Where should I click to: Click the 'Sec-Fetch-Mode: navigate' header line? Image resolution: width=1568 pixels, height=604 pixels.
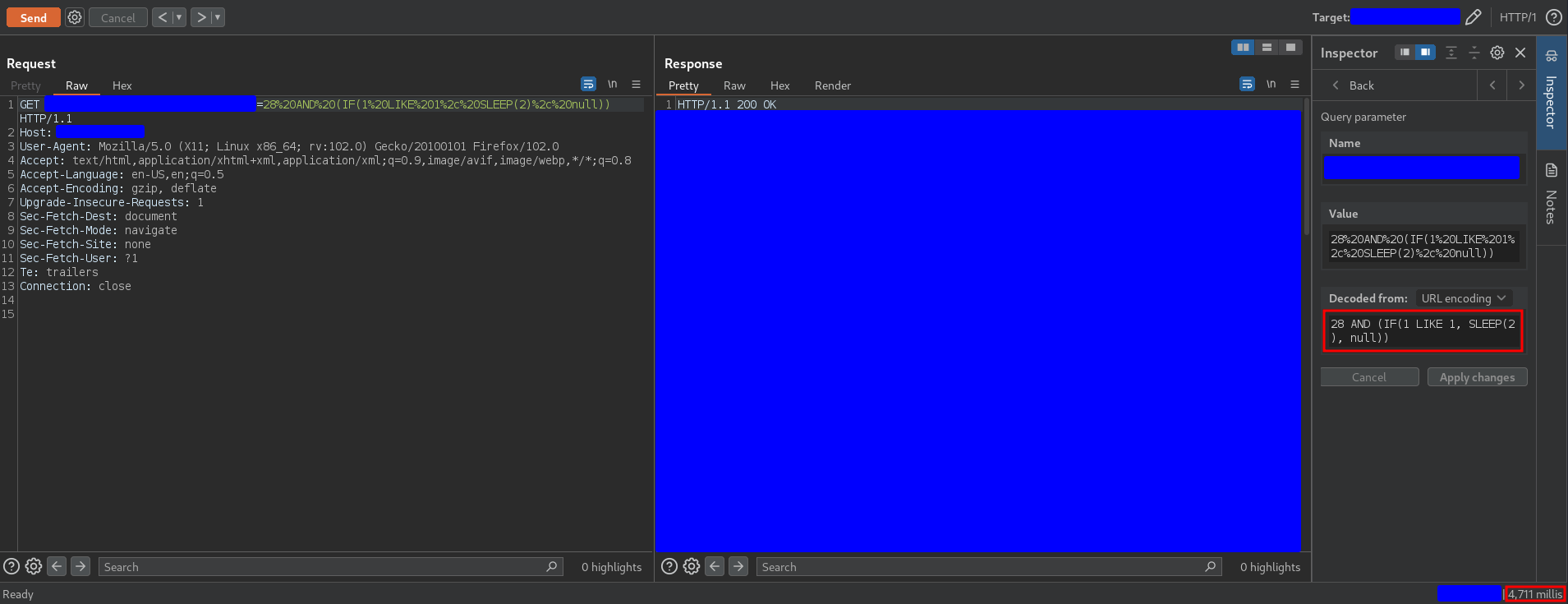coord(99,230)
